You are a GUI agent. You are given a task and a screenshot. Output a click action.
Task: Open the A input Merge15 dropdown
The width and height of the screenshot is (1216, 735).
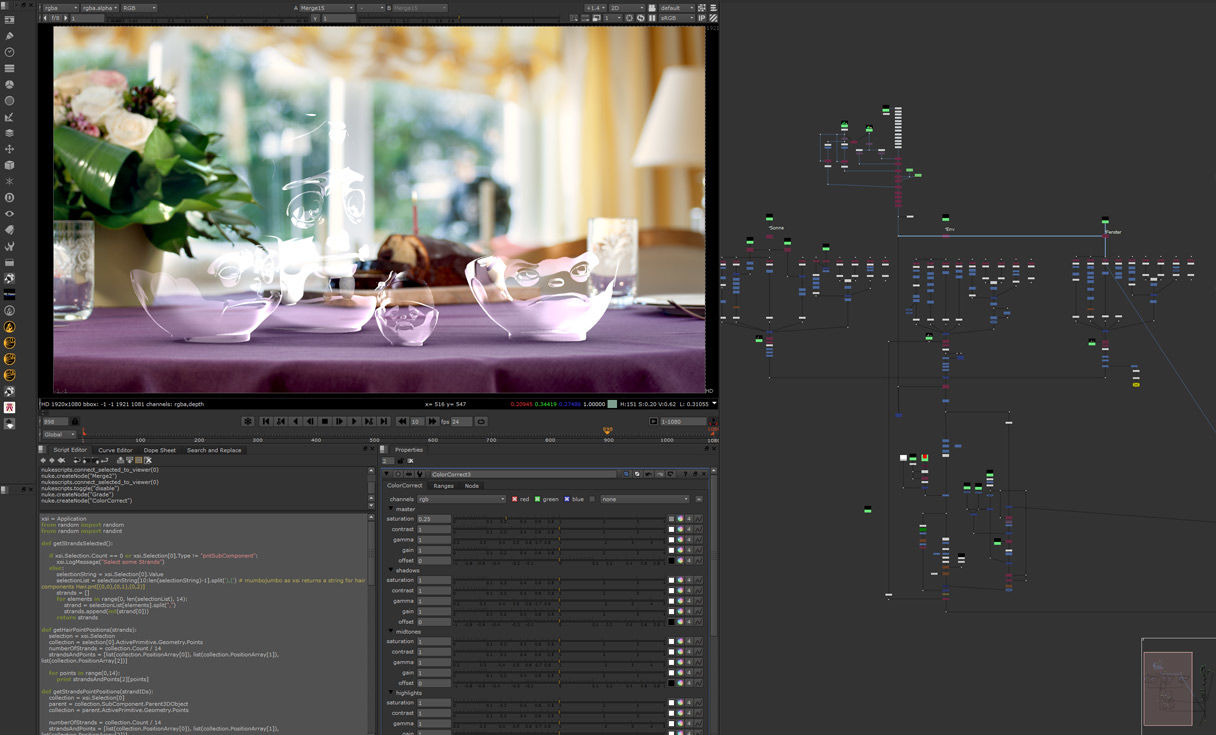tap(327, 7)
